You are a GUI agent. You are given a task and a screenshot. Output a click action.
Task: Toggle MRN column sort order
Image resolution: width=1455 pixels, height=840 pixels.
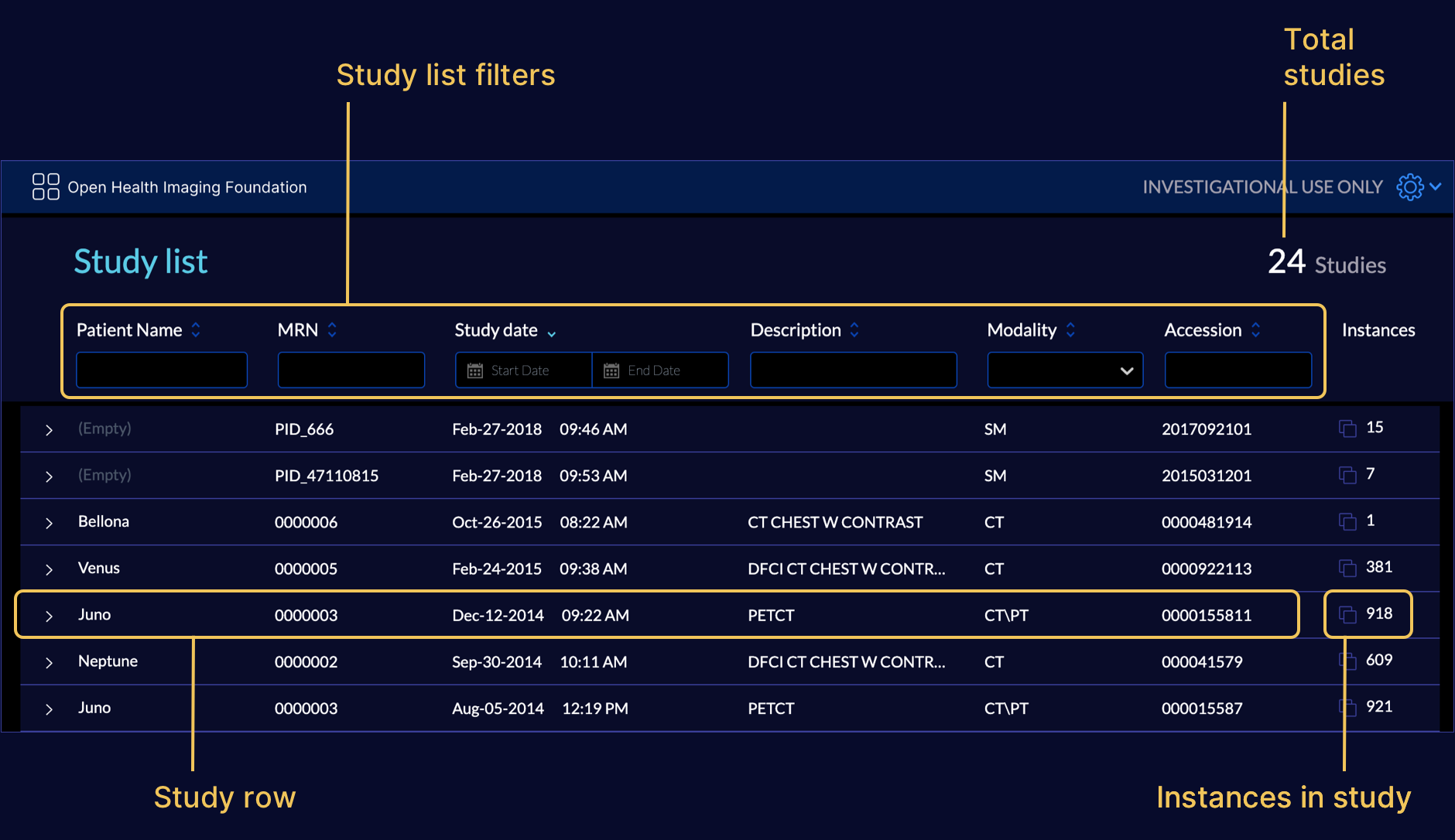point(333,330)
